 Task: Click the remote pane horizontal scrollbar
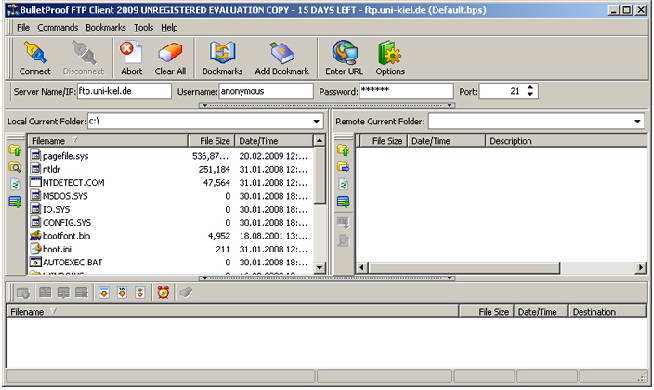click(x=464, y=267)
